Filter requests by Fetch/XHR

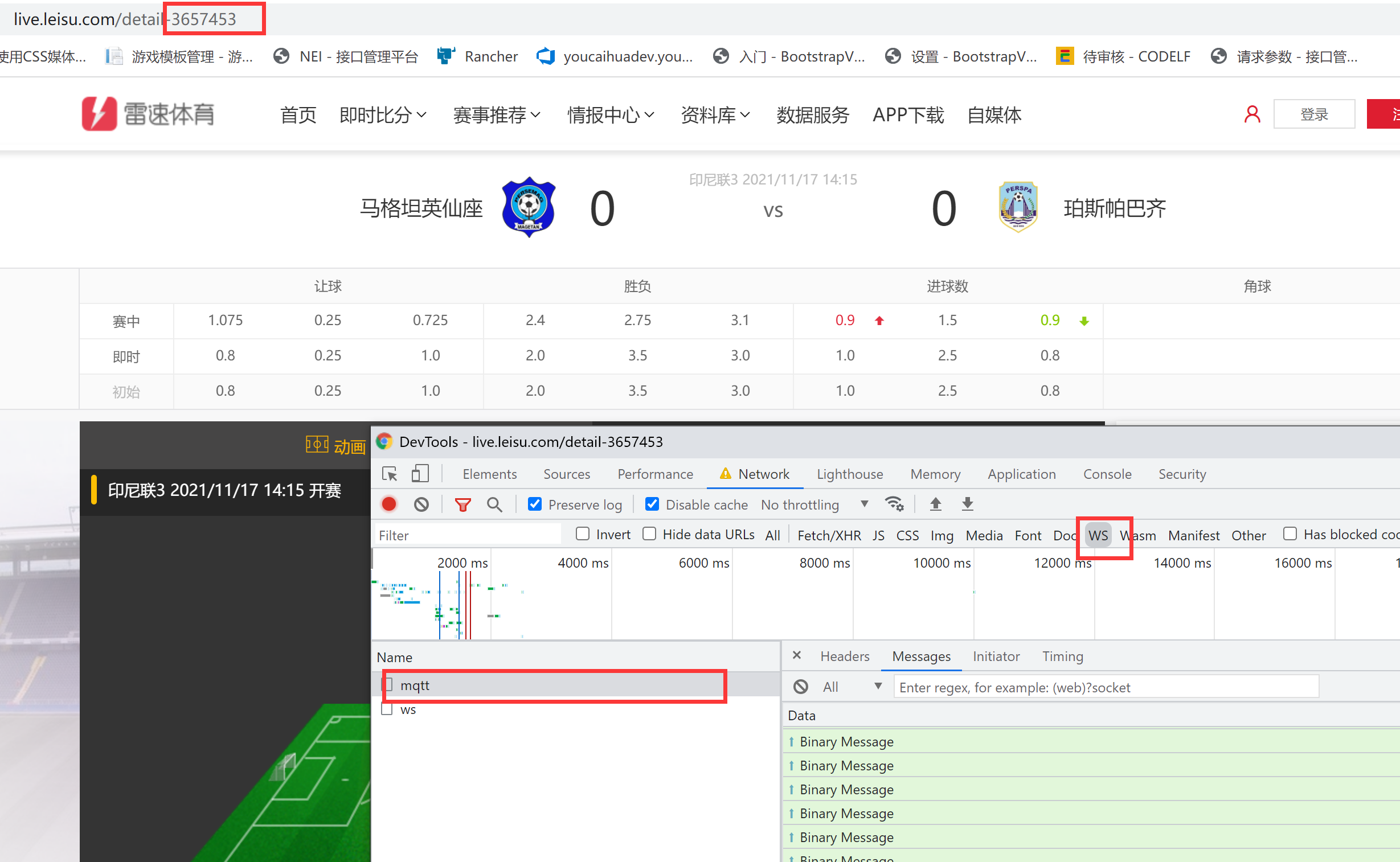829,535
